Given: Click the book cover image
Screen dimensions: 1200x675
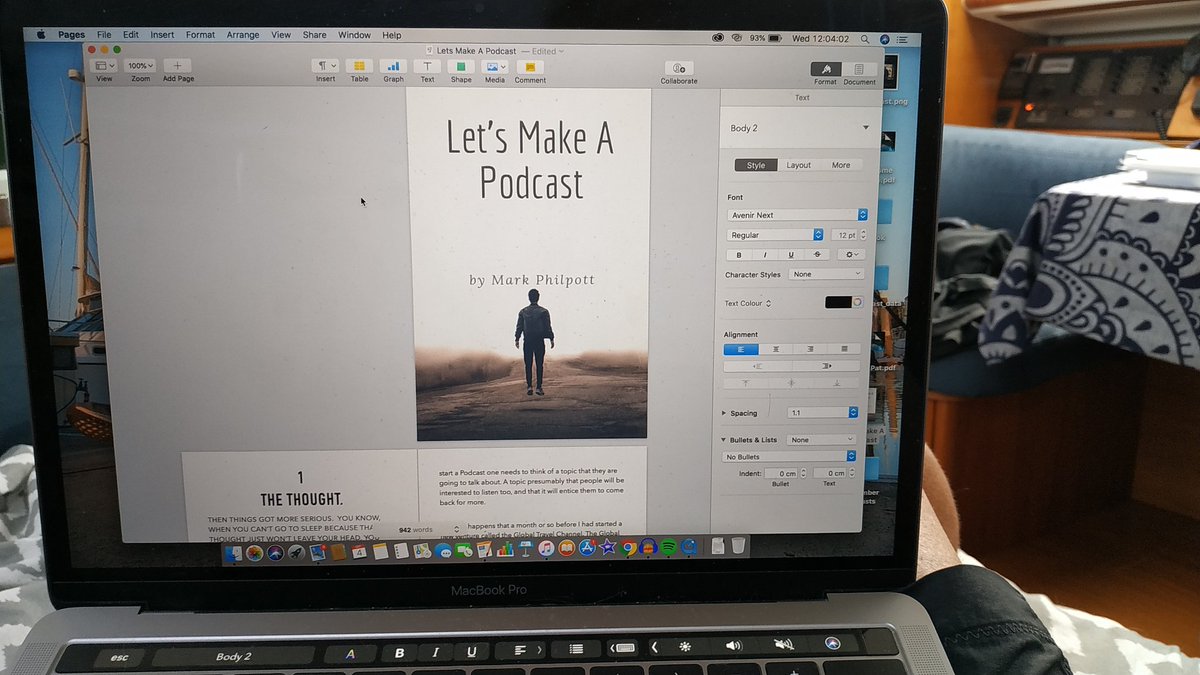Looking at the screenshot, I should [x=531, y=265].
